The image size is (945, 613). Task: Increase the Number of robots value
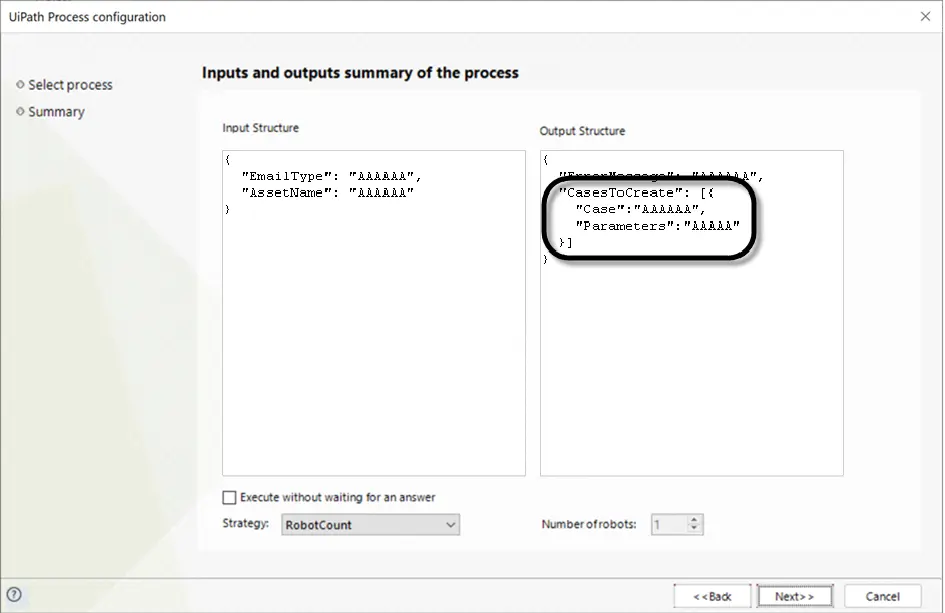tap(694, 520)
